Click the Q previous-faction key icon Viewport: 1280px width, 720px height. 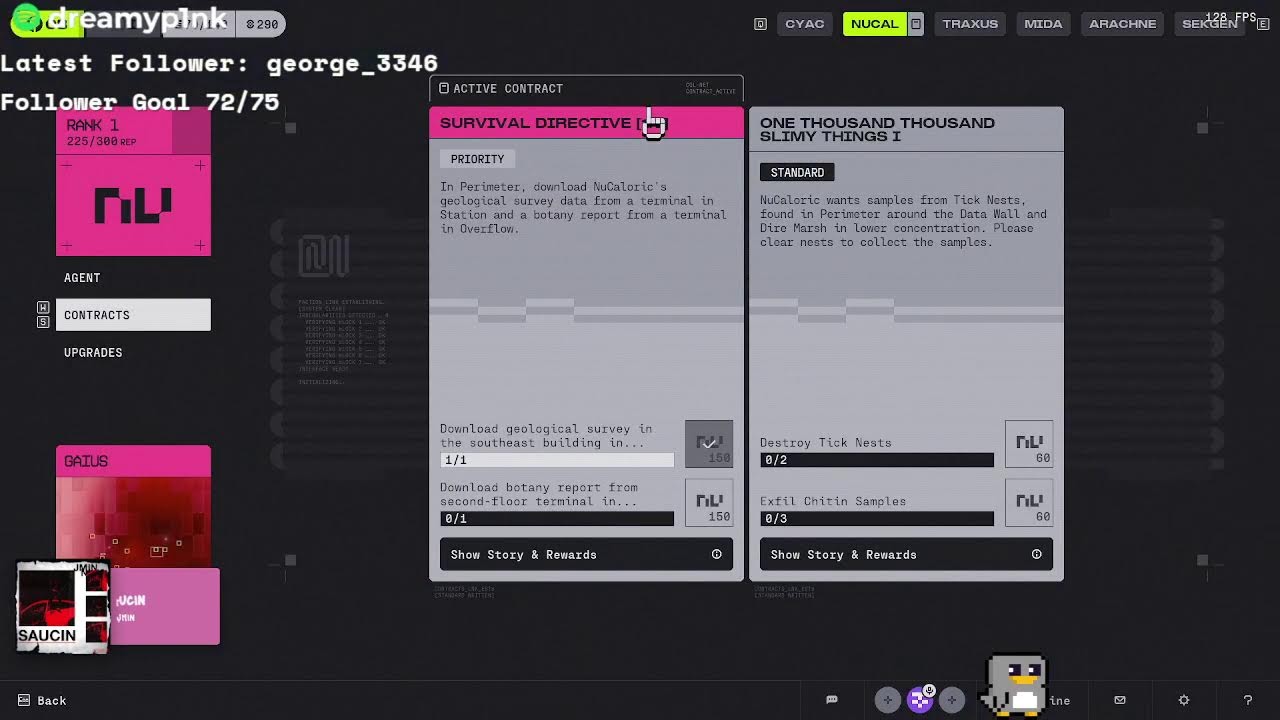click(x=760, y=24)
